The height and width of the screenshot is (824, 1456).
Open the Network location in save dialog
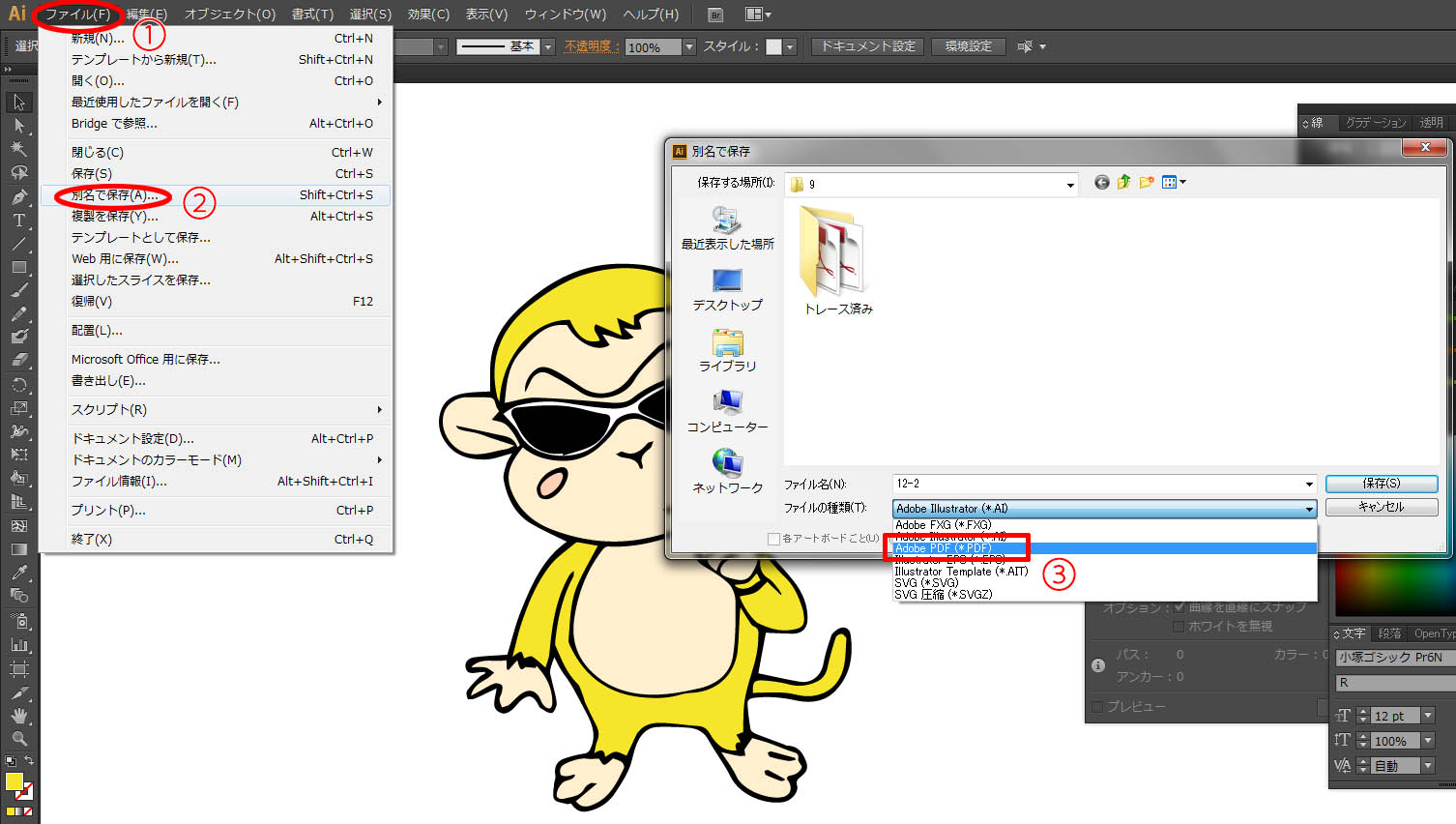[x=727, y=472]
